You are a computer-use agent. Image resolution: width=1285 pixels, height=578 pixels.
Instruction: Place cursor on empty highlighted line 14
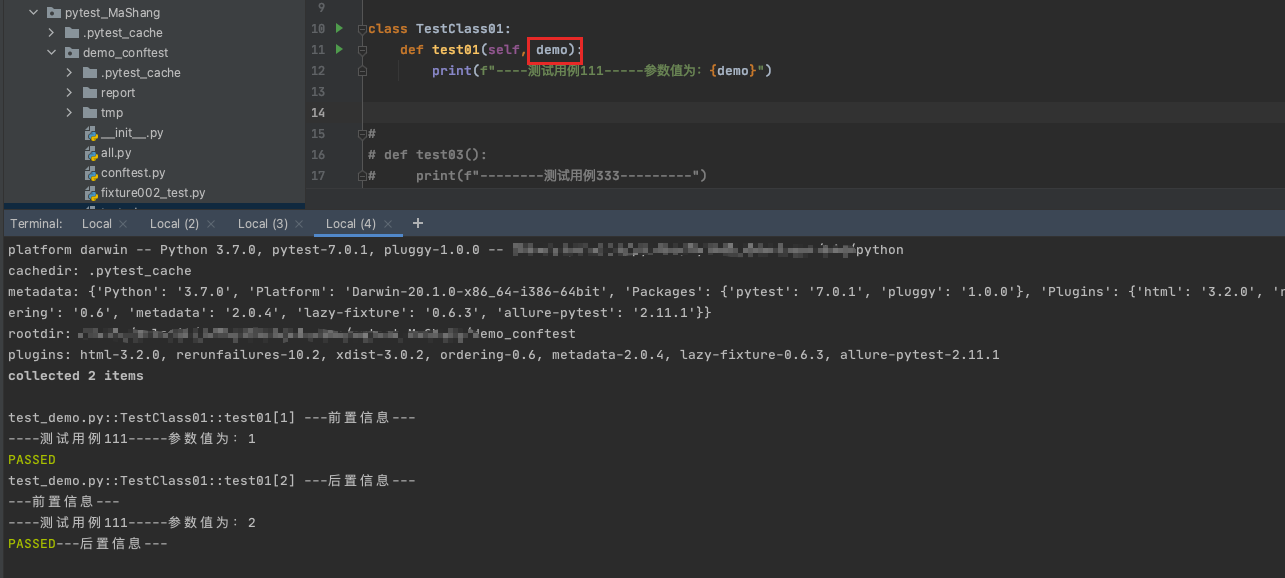822,113
